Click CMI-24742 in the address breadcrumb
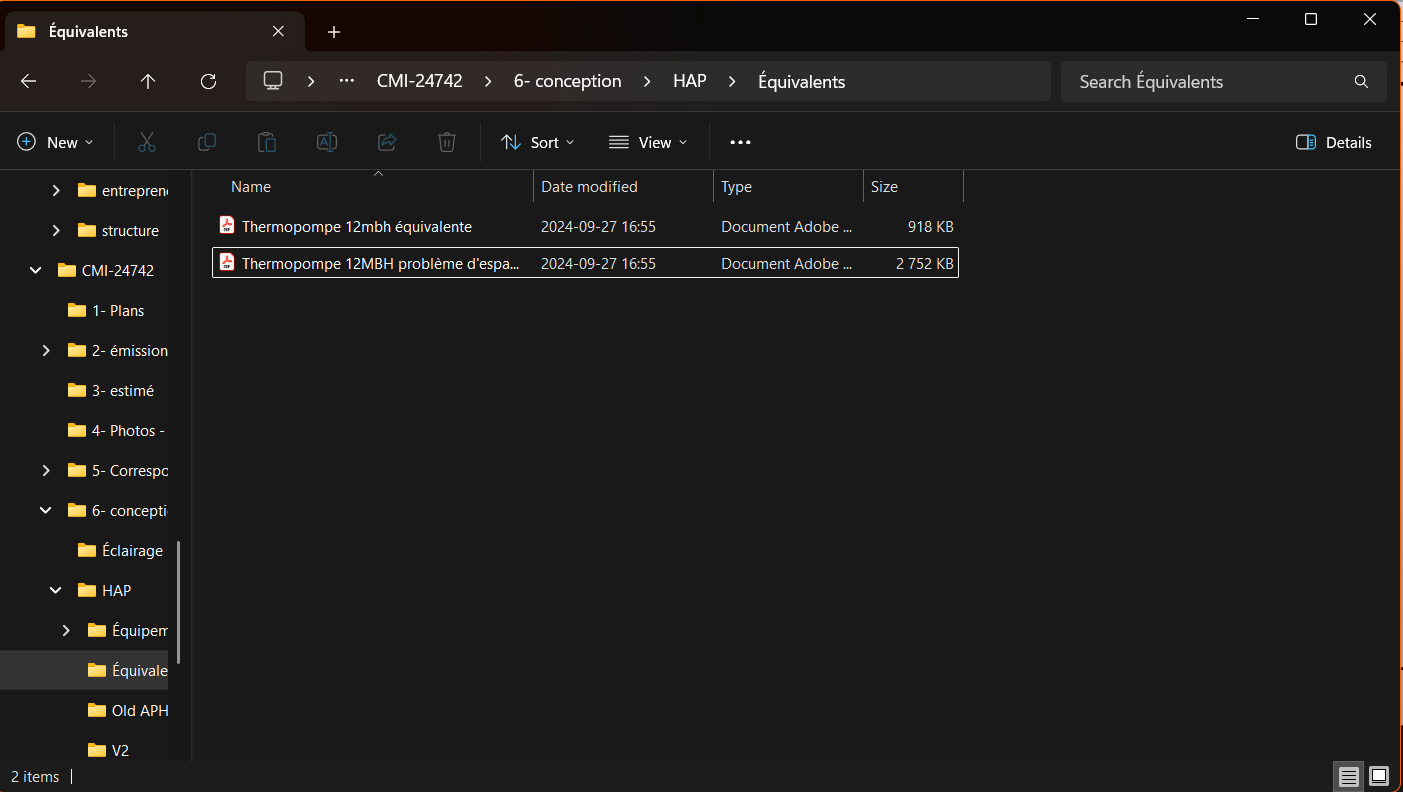1403x792 pixels. coord(419,82)
